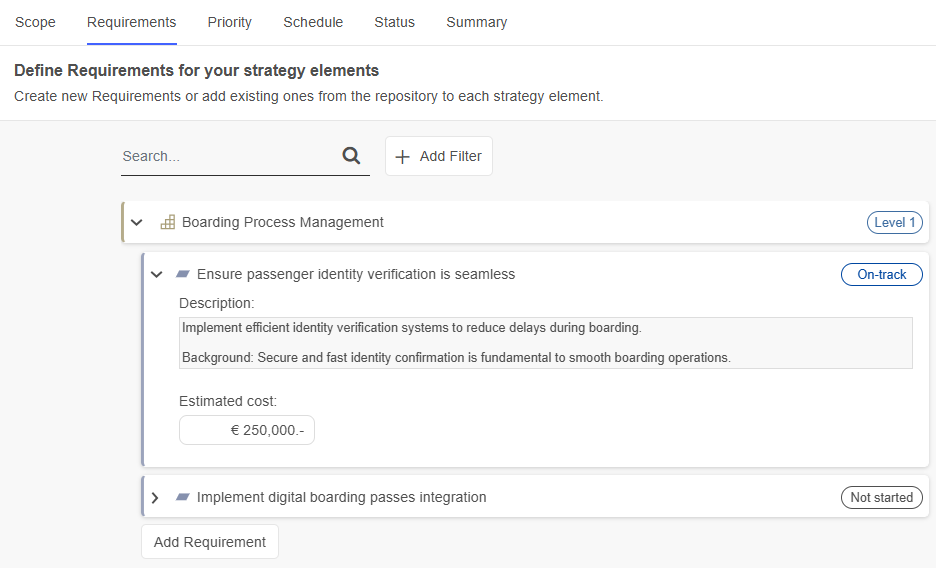The height and width of the screenshot is (568, 936).
Task: Go to the Schedule tab
Action: [313, 22]
